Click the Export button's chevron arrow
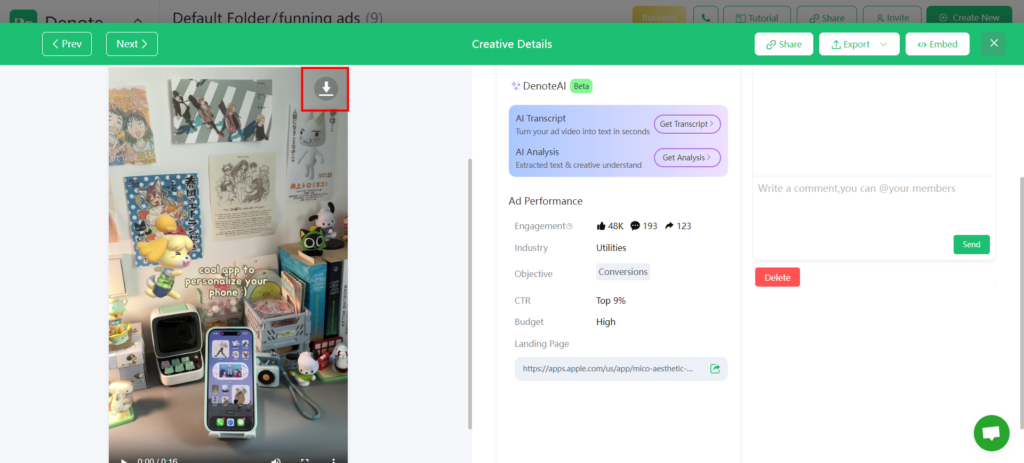Viewport: 1024px width, 463px height. click(884, 44)
